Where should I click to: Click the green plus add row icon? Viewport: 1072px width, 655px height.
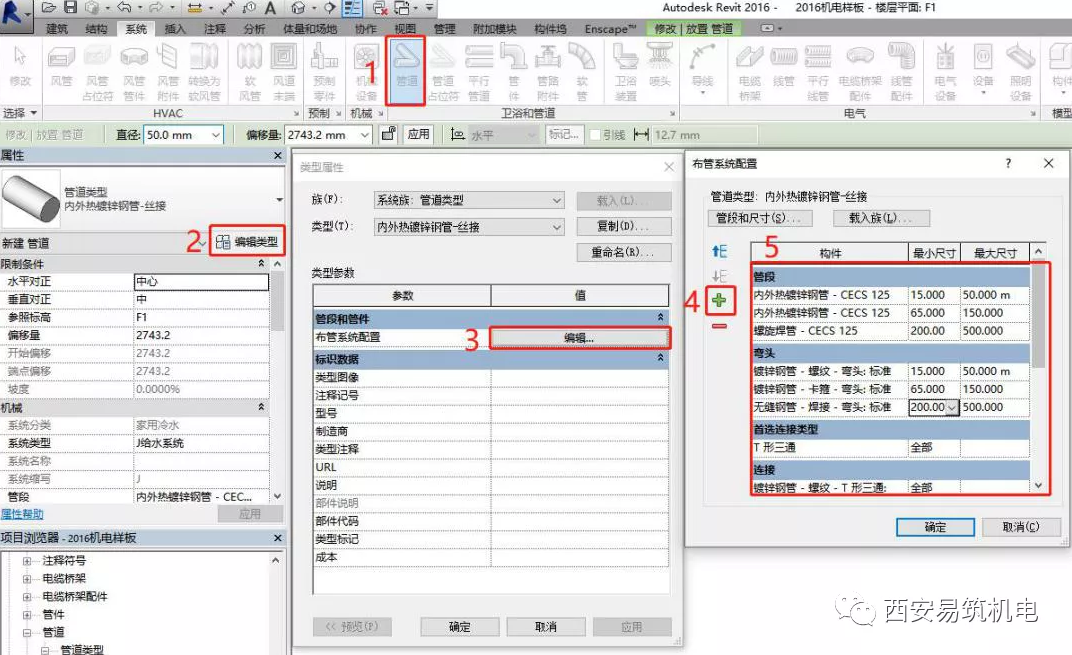(719, 301)
